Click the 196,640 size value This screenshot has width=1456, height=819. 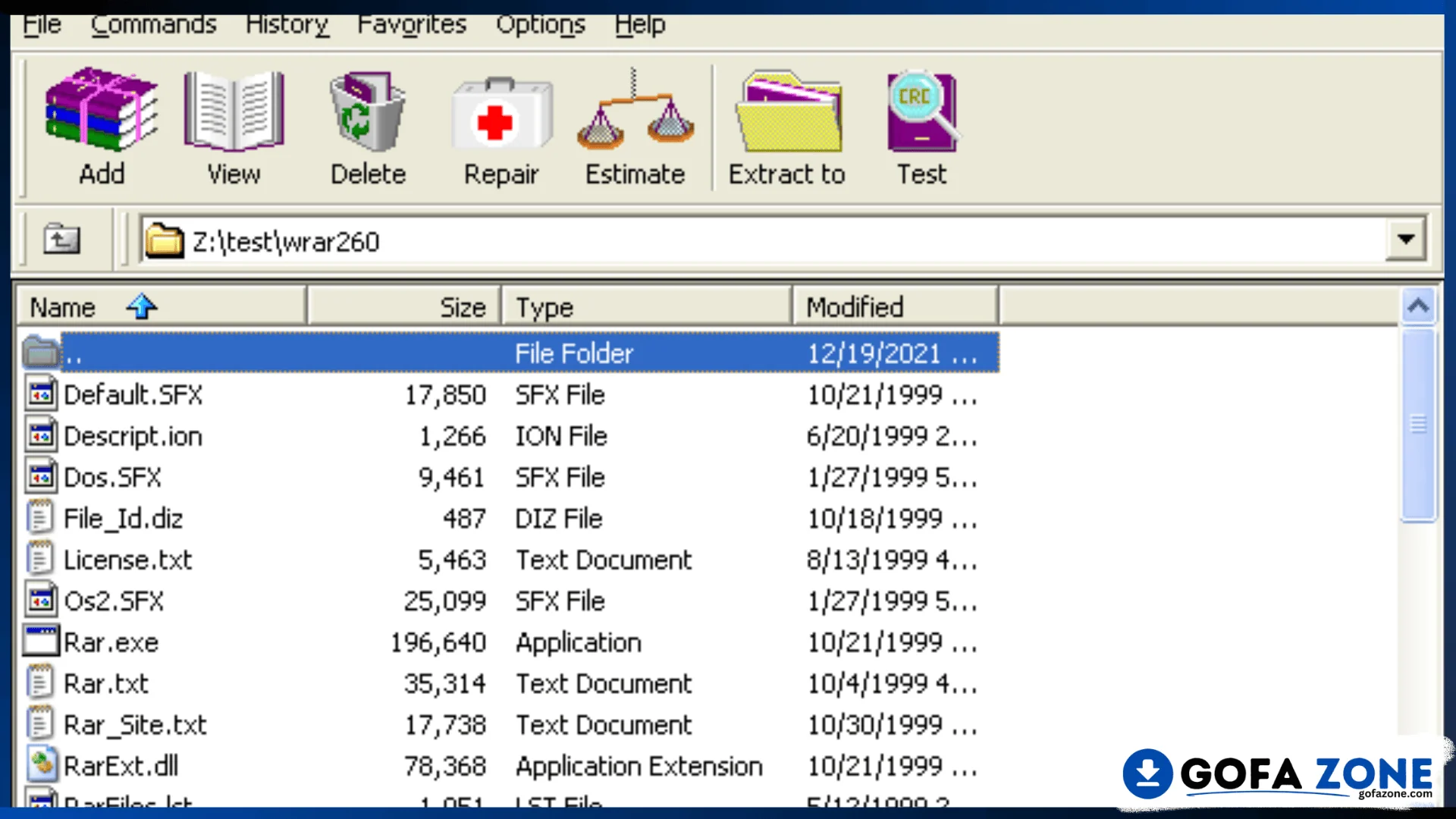438,642
